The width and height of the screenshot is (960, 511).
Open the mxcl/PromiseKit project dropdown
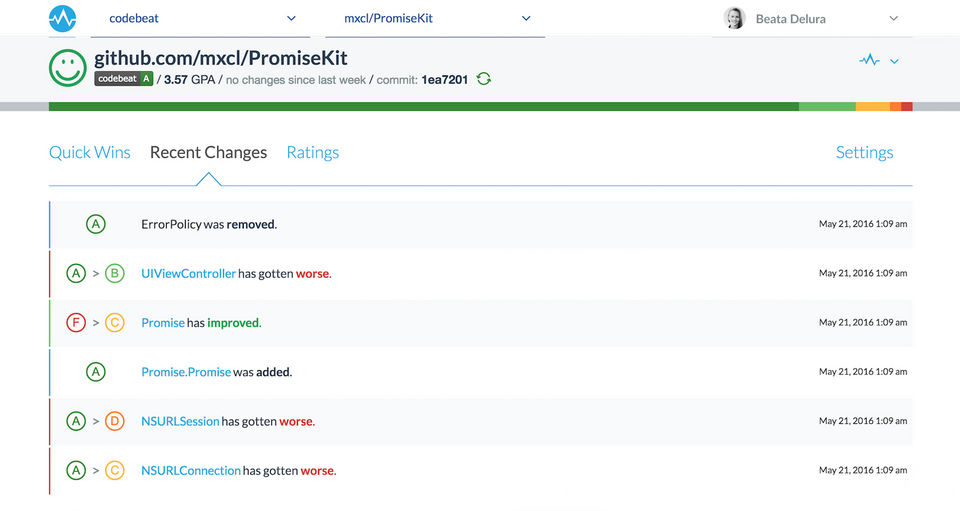(526, 18)
